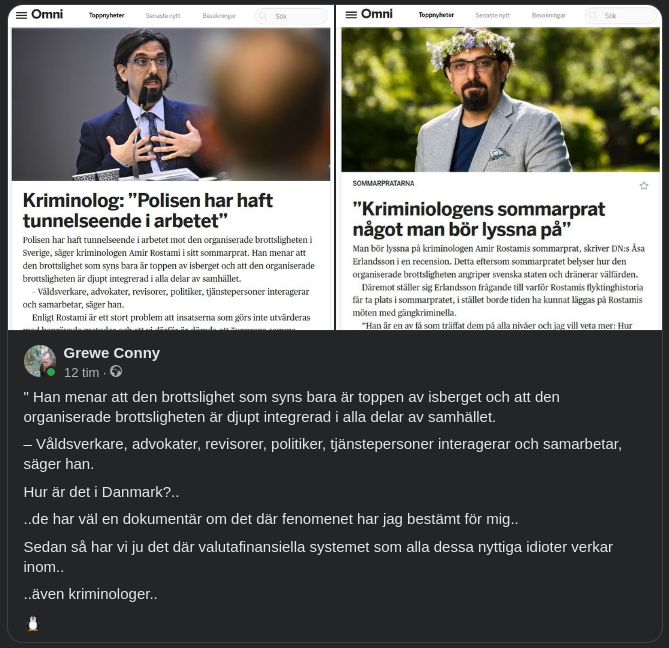
Task: Select Senaste nytt tab in right panel
Action: [493, 15]
